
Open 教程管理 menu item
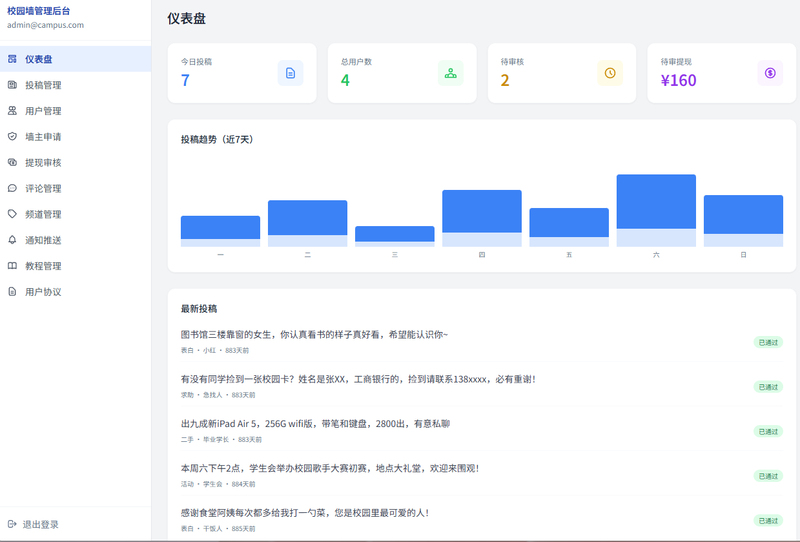pyautogui.click(x=76, y=265)
